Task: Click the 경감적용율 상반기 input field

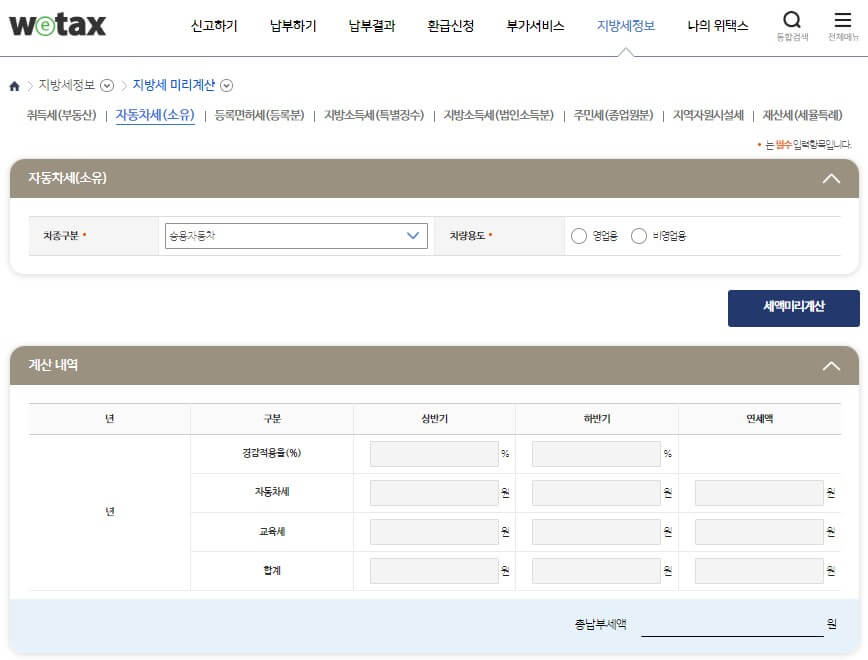Action: pyautogui.click(x=432, y=452)
